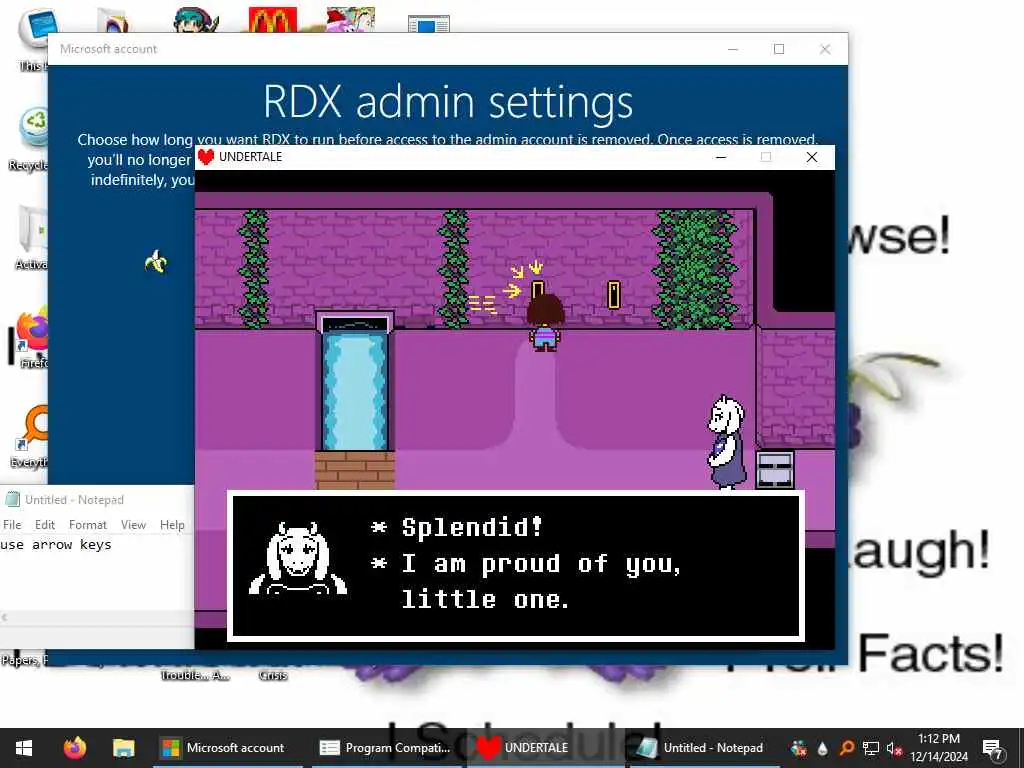Minimize the Microsoft account window

pyautogui.click(x=733, y=49)
